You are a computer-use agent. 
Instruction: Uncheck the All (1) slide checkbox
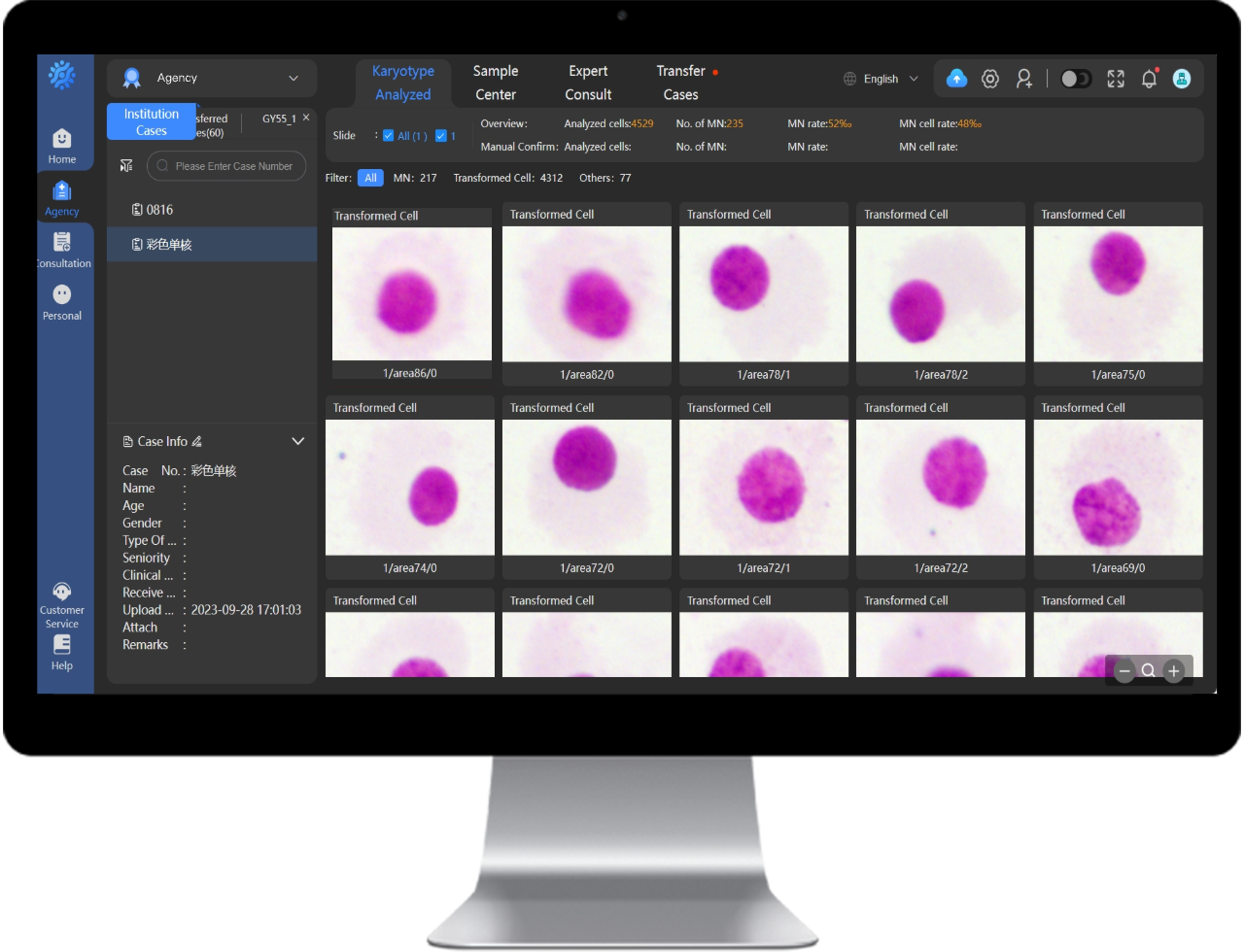pos(389,136)
